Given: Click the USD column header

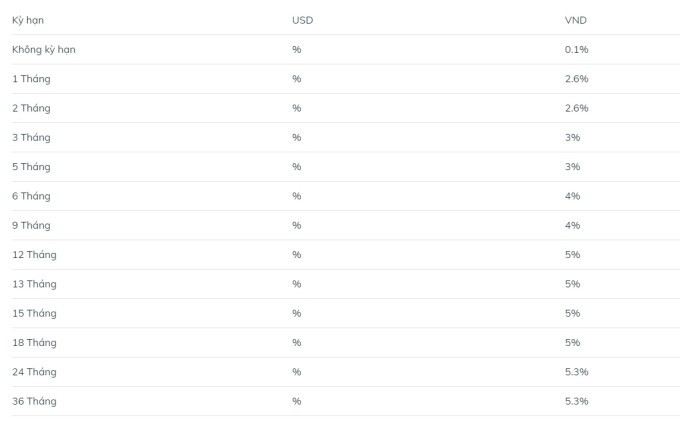Looking at the screenshot, I should [302, 20].
